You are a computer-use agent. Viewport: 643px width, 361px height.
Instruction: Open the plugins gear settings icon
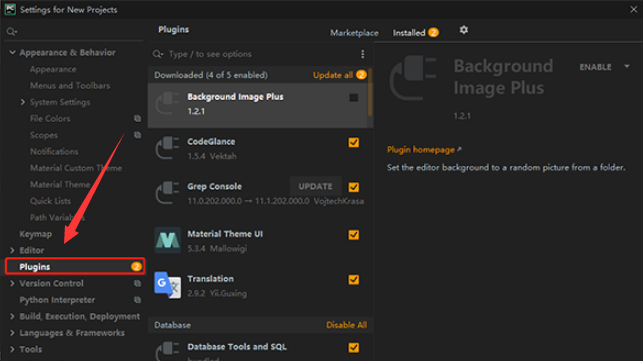[464, 30]
